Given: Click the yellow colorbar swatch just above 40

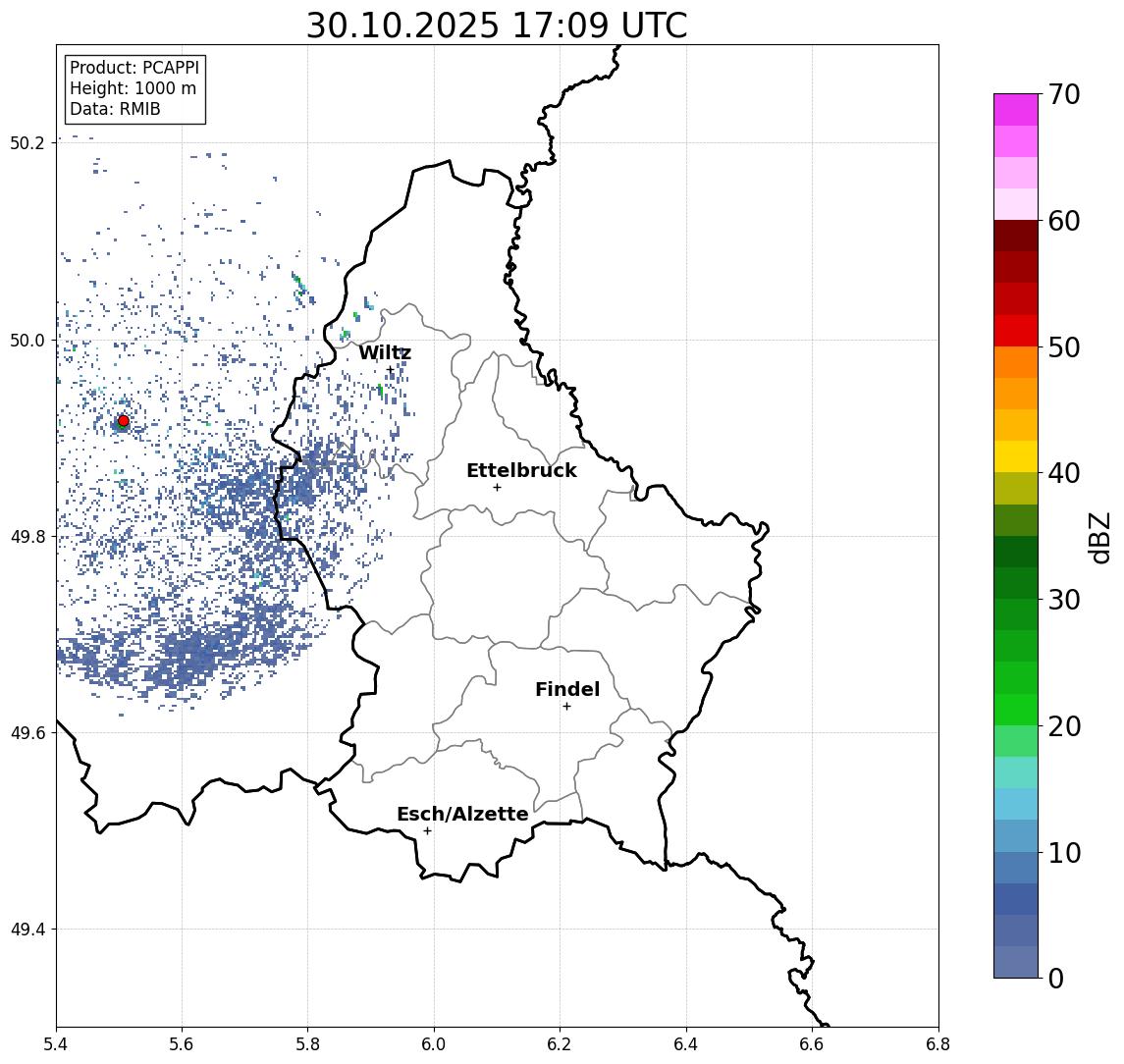Looking at the screenshot, I should point(1016,457).
